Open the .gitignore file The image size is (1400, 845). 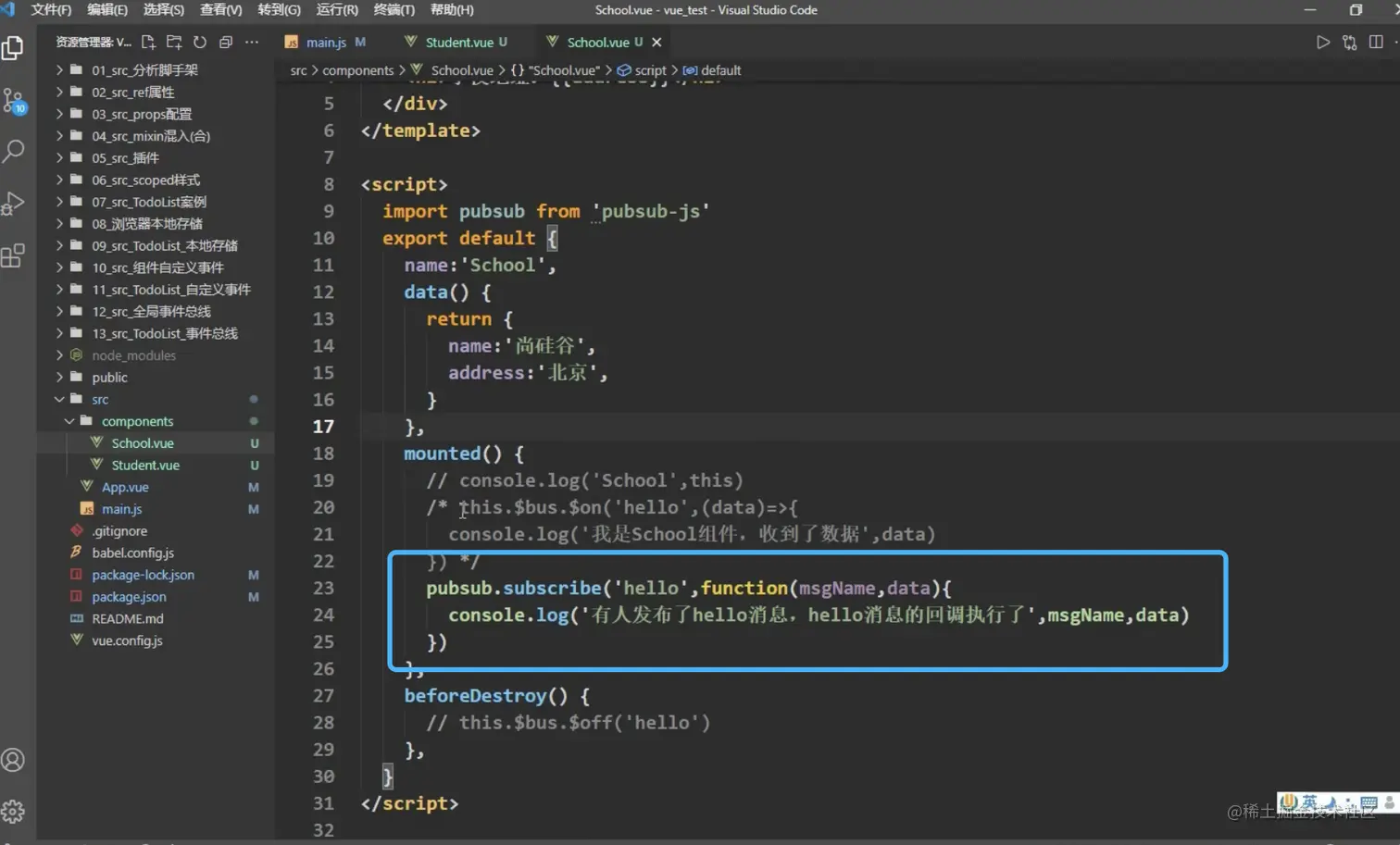point(119,531)
